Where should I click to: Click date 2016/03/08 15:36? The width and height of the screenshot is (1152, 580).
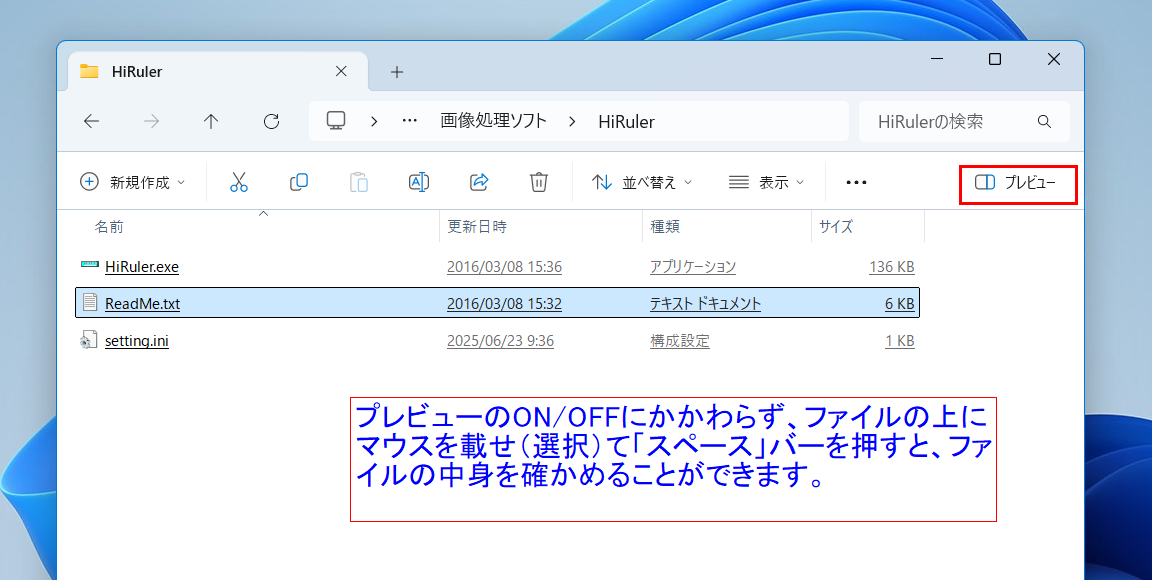click(504, 267)
